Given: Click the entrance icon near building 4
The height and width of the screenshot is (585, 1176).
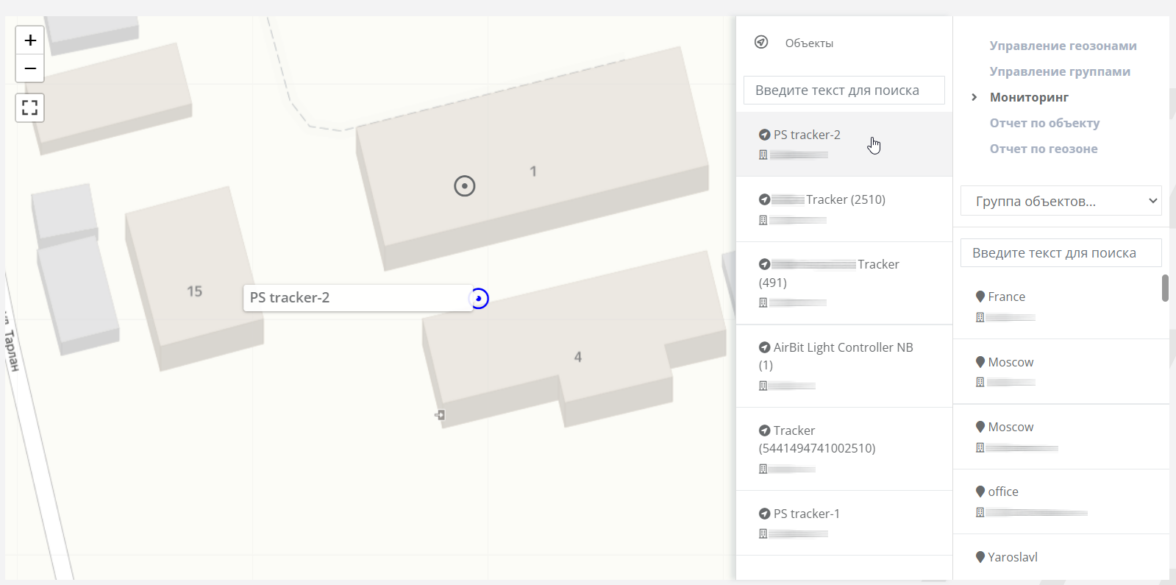Looking at the screenshot, I should (x=439, y=414).
